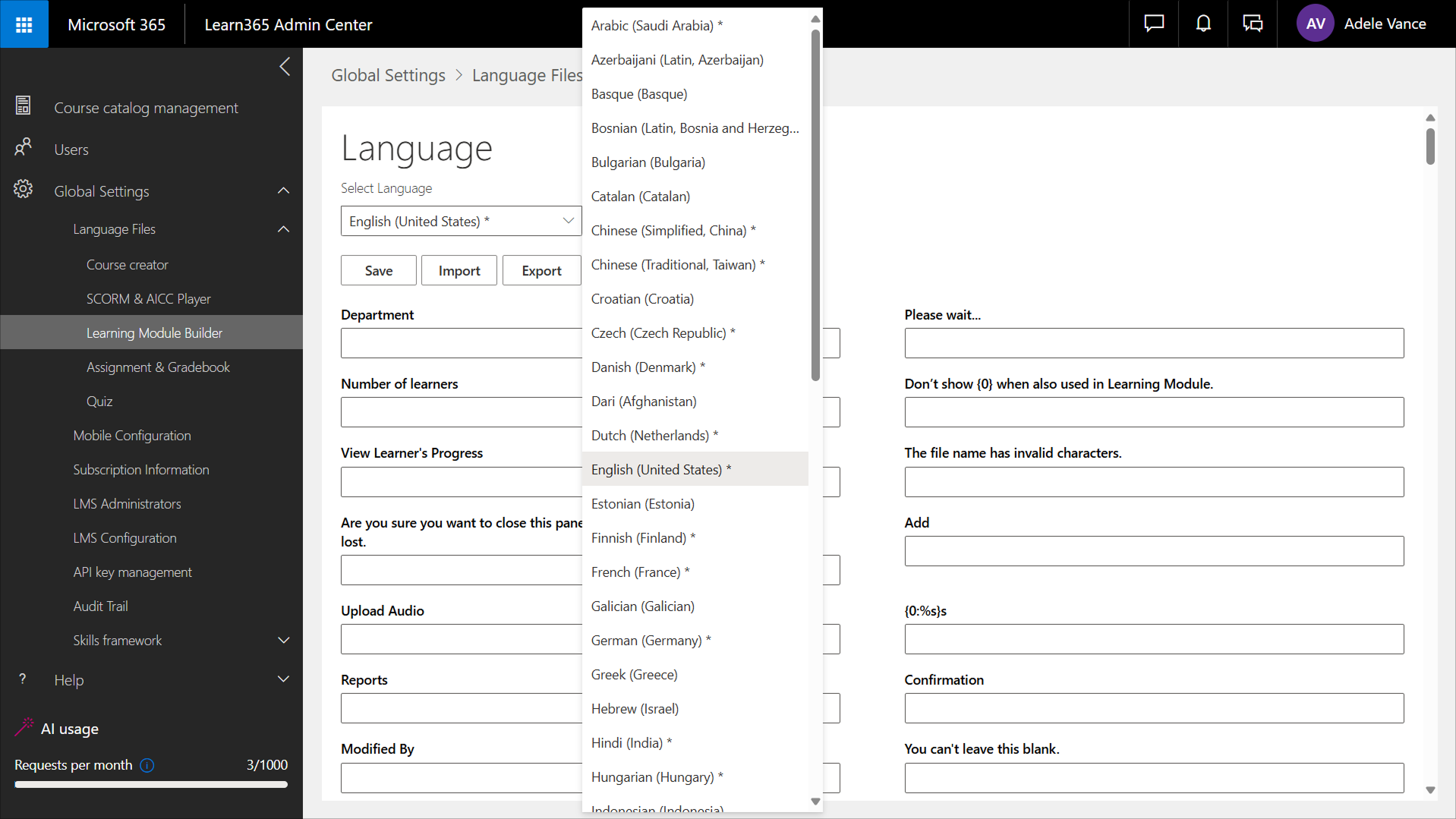Open the Microsoft 365 app launcher
This screenshot has width=1456, height=819.
point(24,24)
